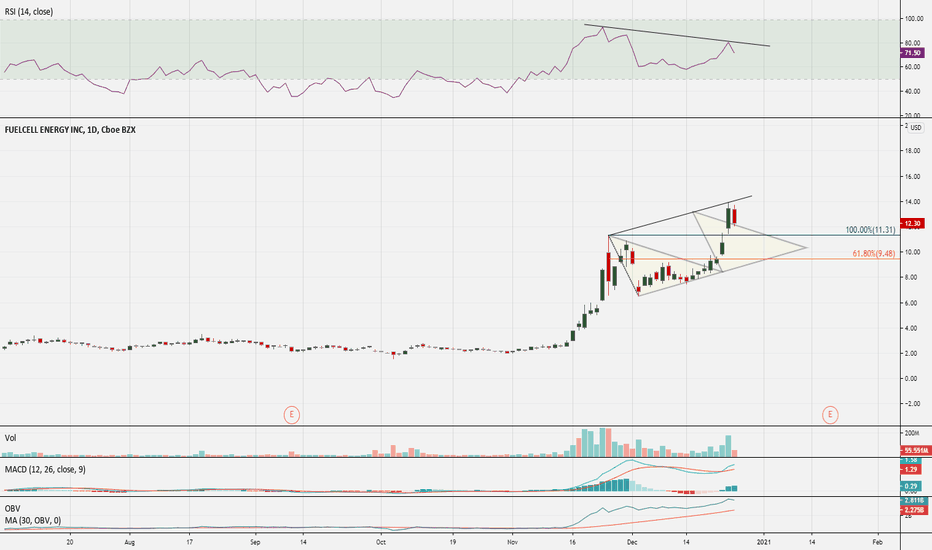Click the Feb date label on time axis

877,542
